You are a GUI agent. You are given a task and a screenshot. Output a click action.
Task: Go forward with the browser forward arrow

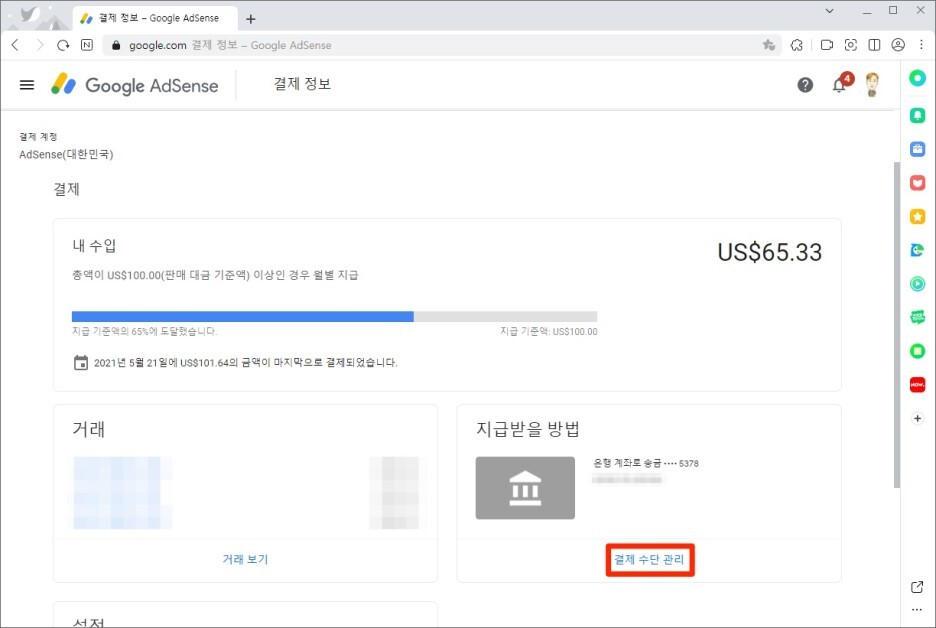pos(39,45)
